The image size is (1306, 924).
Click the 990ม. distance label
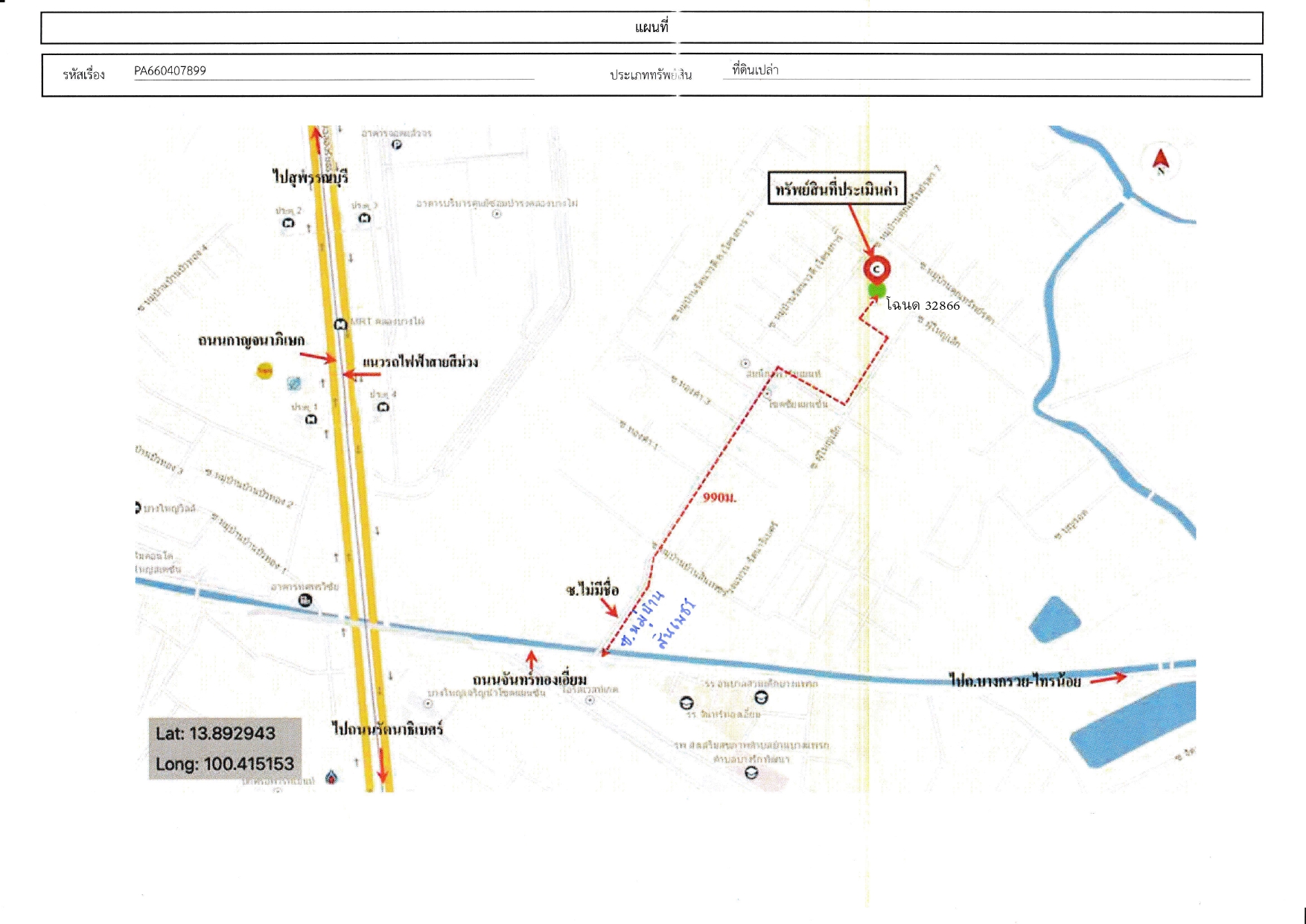click(719, 497)
